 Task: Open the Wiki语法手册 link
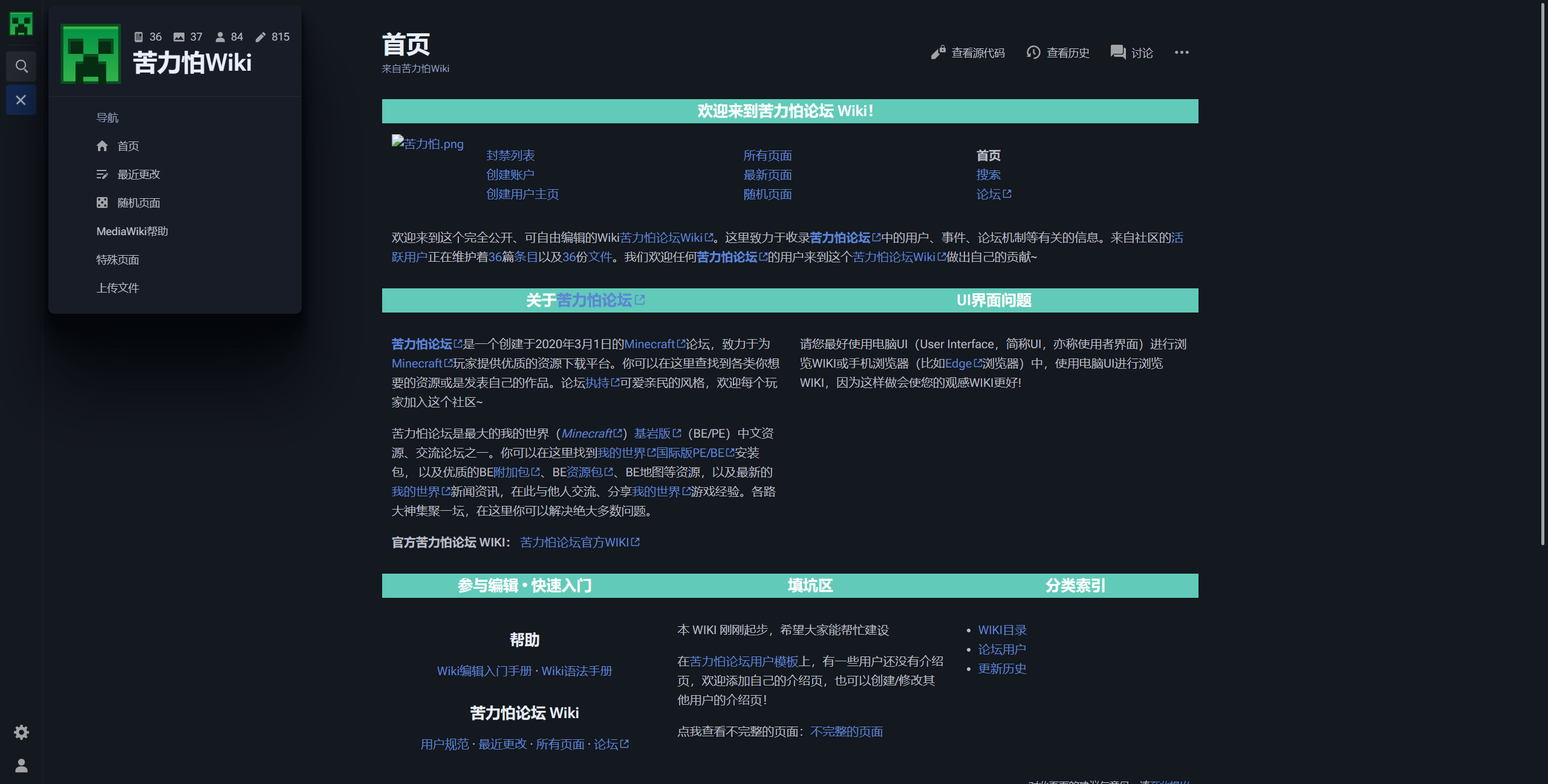point(577,671)
